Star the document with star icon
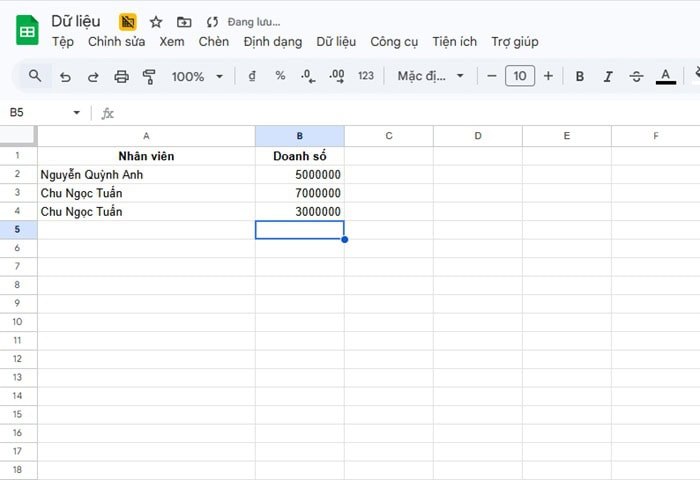The width and height of the screenshot is (700, 480). coord(156,22)
